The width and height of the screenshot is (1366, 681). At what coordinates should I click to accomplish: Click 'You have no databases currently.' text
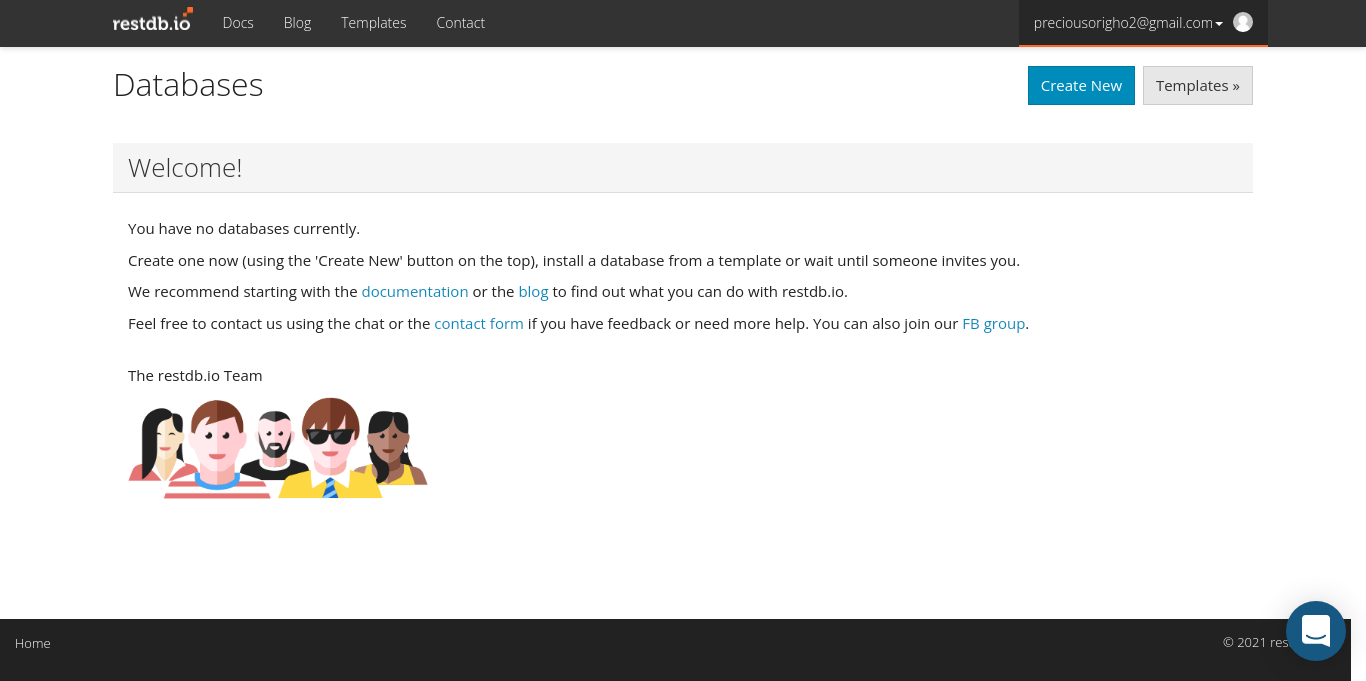[244, 229]
